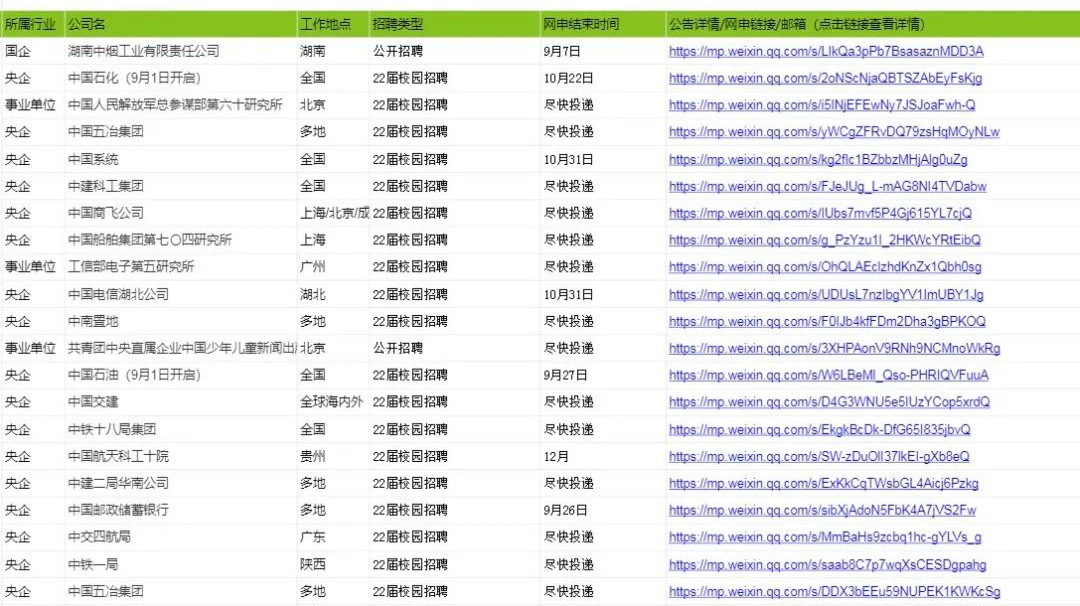Open the link for 湖南中烟工业有限责任公司
The width and height of the screenshot is (1080, 606).
pyautogui.click(x=826, y=51)
